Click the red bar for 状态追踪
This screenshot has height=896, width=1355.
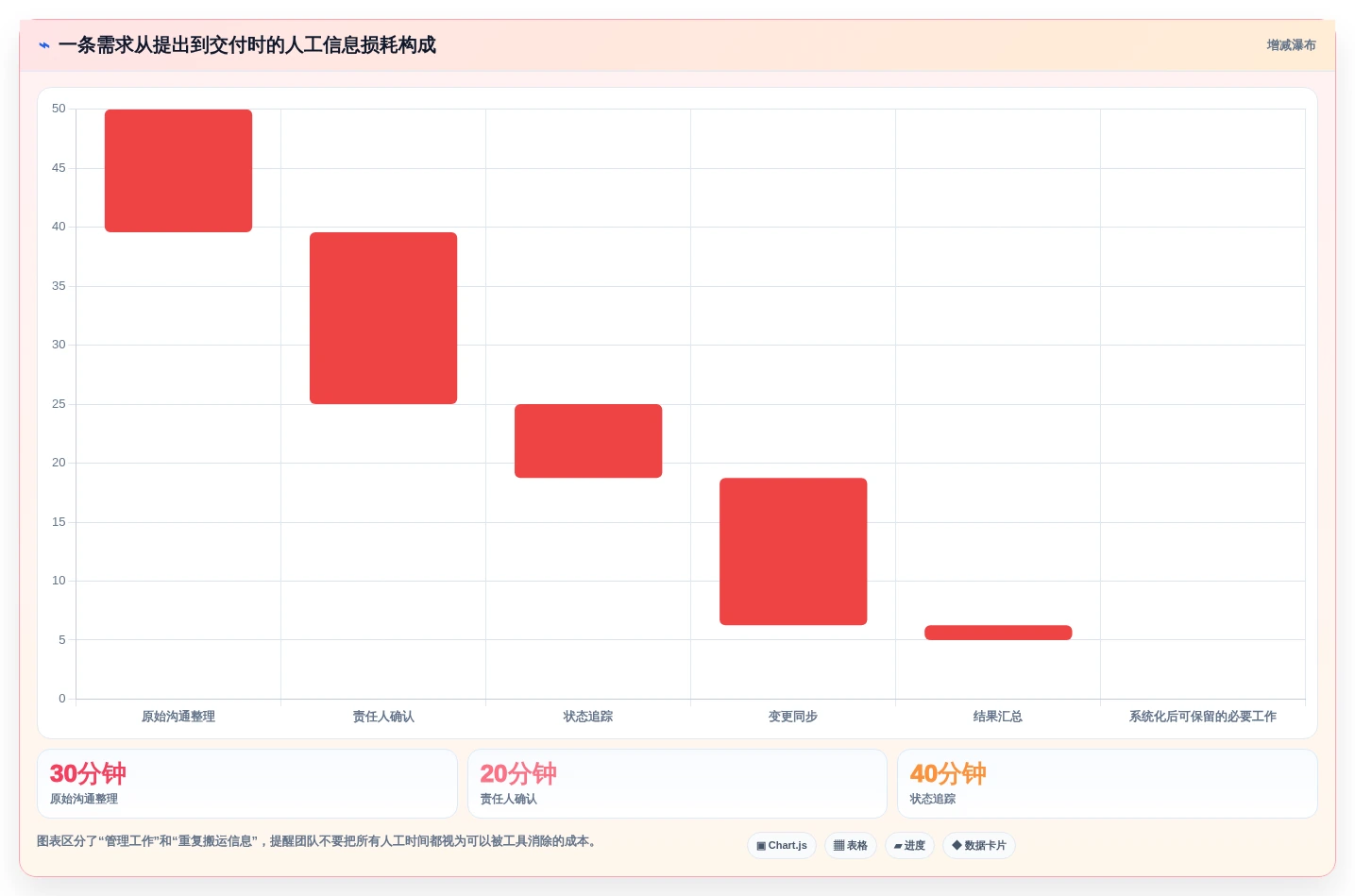(x=588, y=441)
